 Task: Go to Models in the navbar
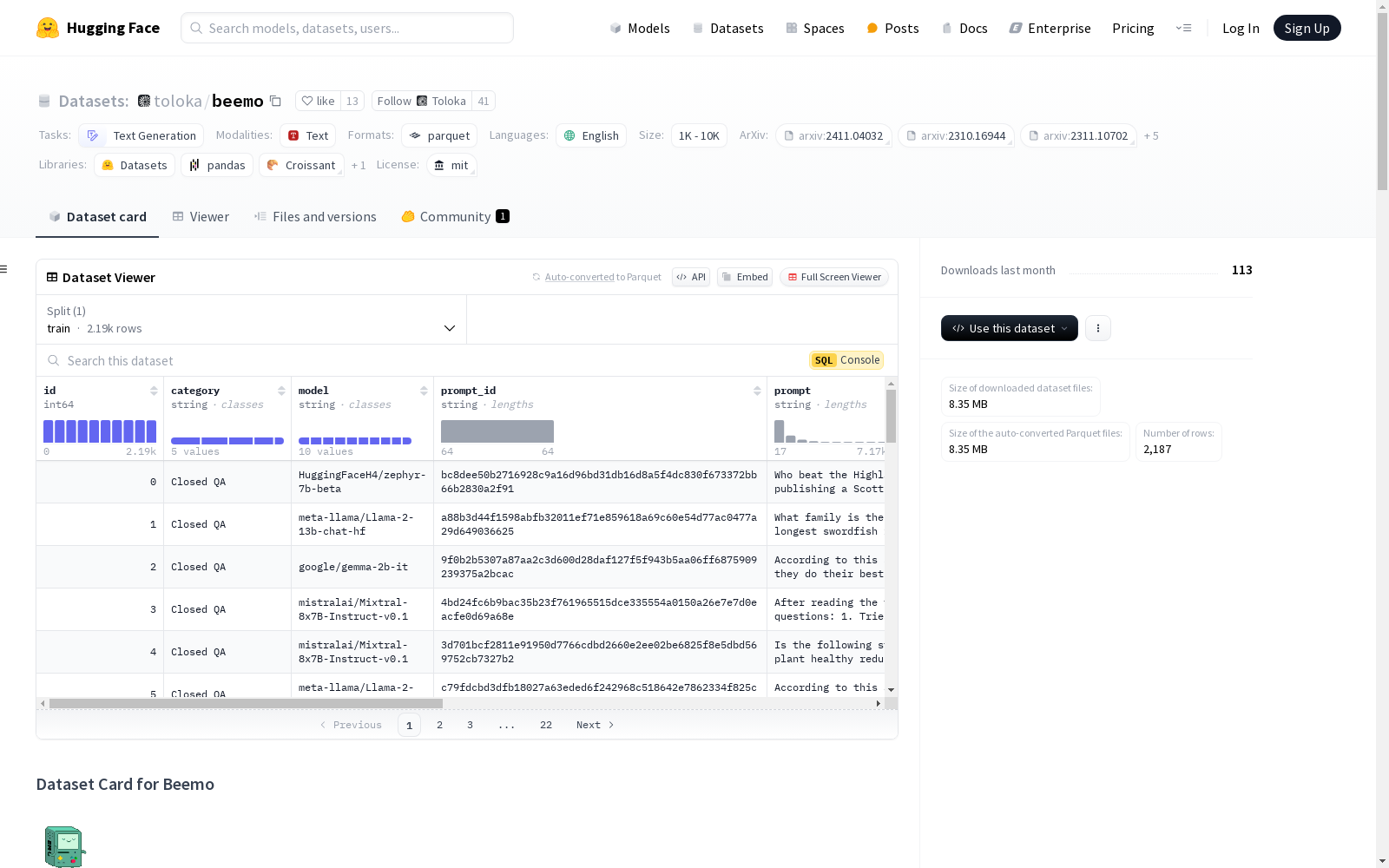[640, 28]
